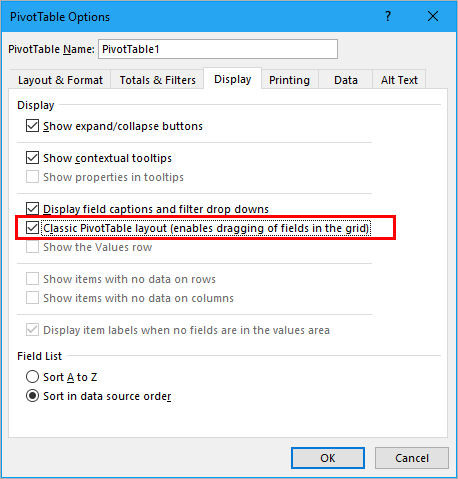Close the PivotTable Options dialog
The width and height of the screenshot is (458, 479).
[x=433, y=16]
